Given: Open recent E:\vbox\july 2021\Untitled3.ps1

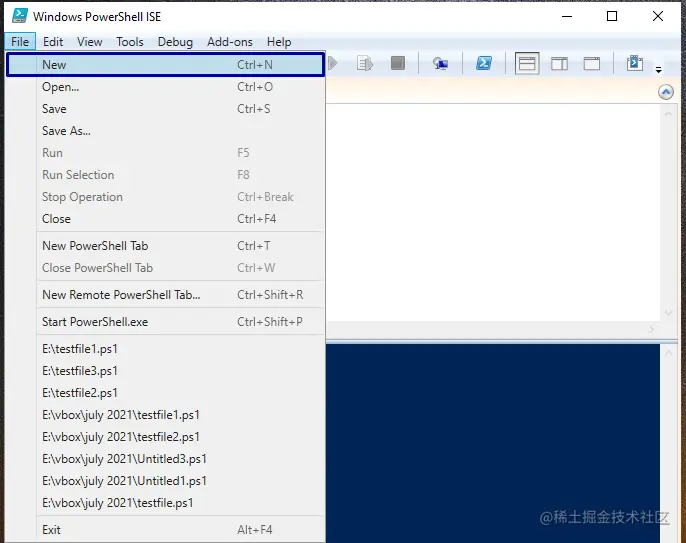Looking at the screenshot, I should [166, 459].
